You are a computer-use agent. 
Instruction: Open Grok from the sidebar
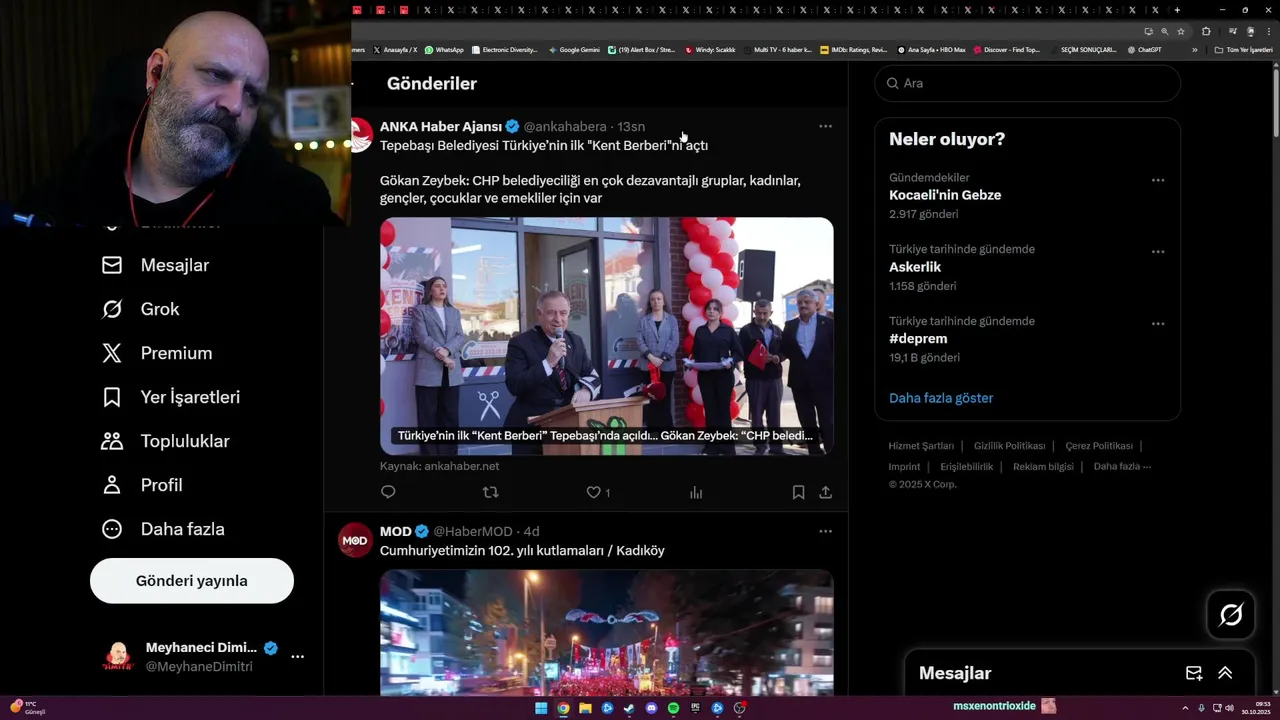point(140,309)
